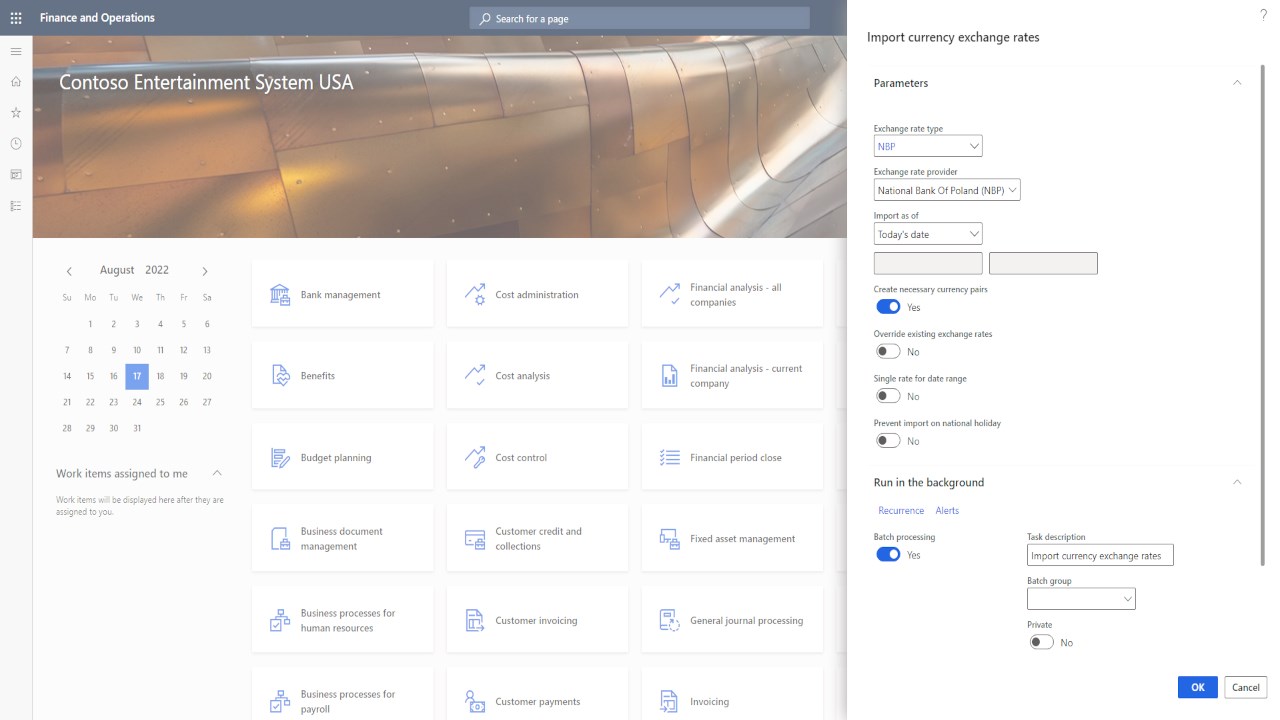
Task: Collapse Run in the background section
Action: pyautogui.click(x=1237, y=482)
